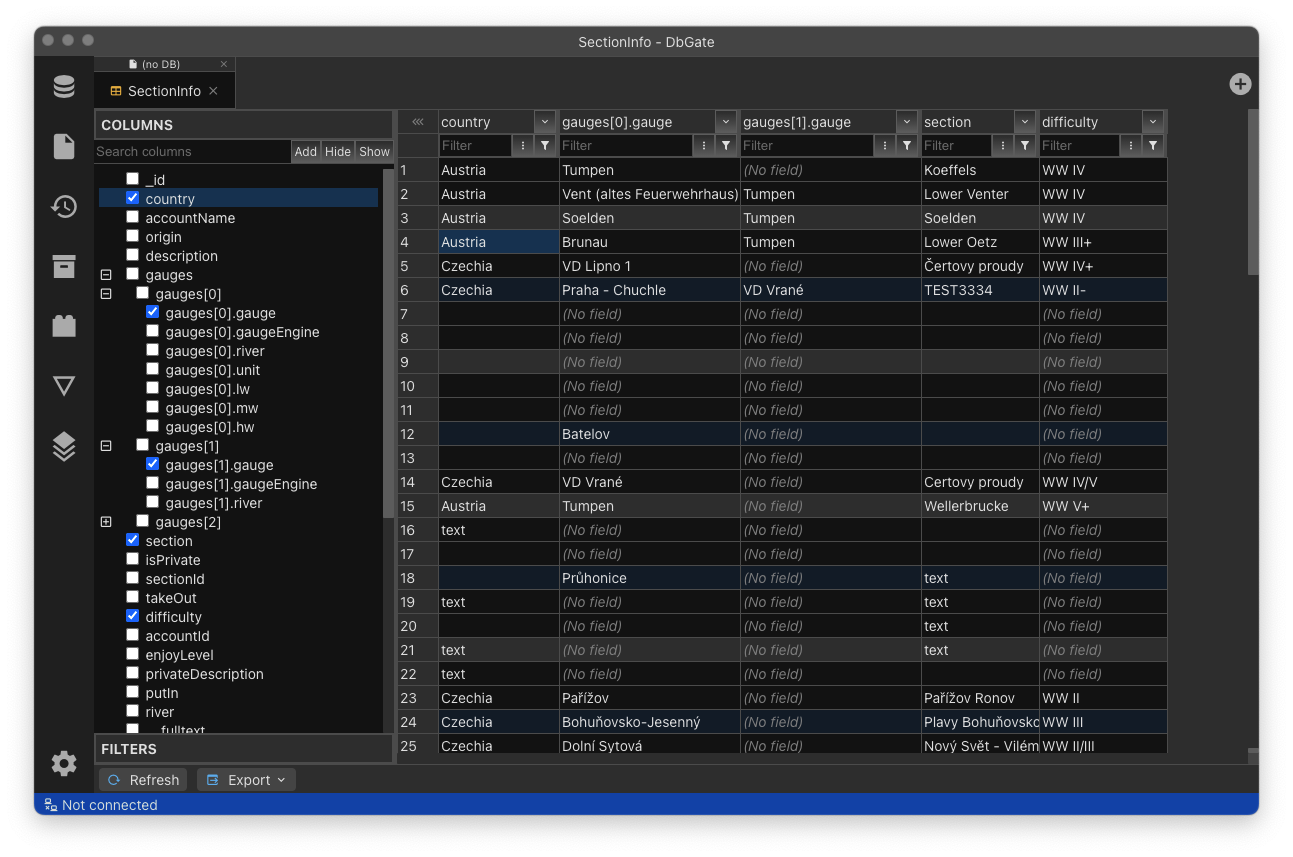The image size is (1293, 857).
Task: Open the Export dropdown button
Action: pyautogui.click(x=246, y=780)
